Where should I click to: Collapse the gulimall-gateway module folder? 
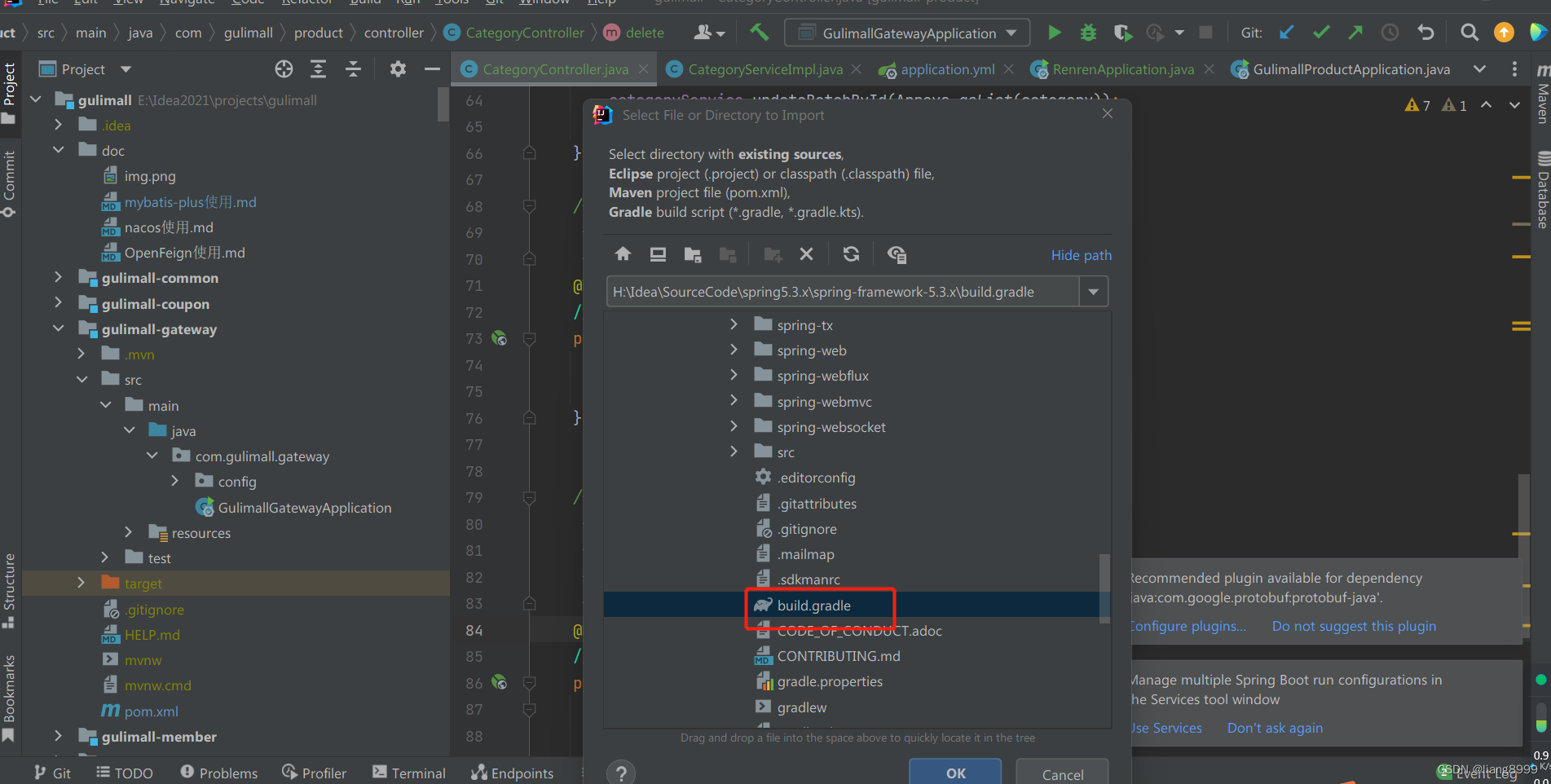click(x=58, y=328)
